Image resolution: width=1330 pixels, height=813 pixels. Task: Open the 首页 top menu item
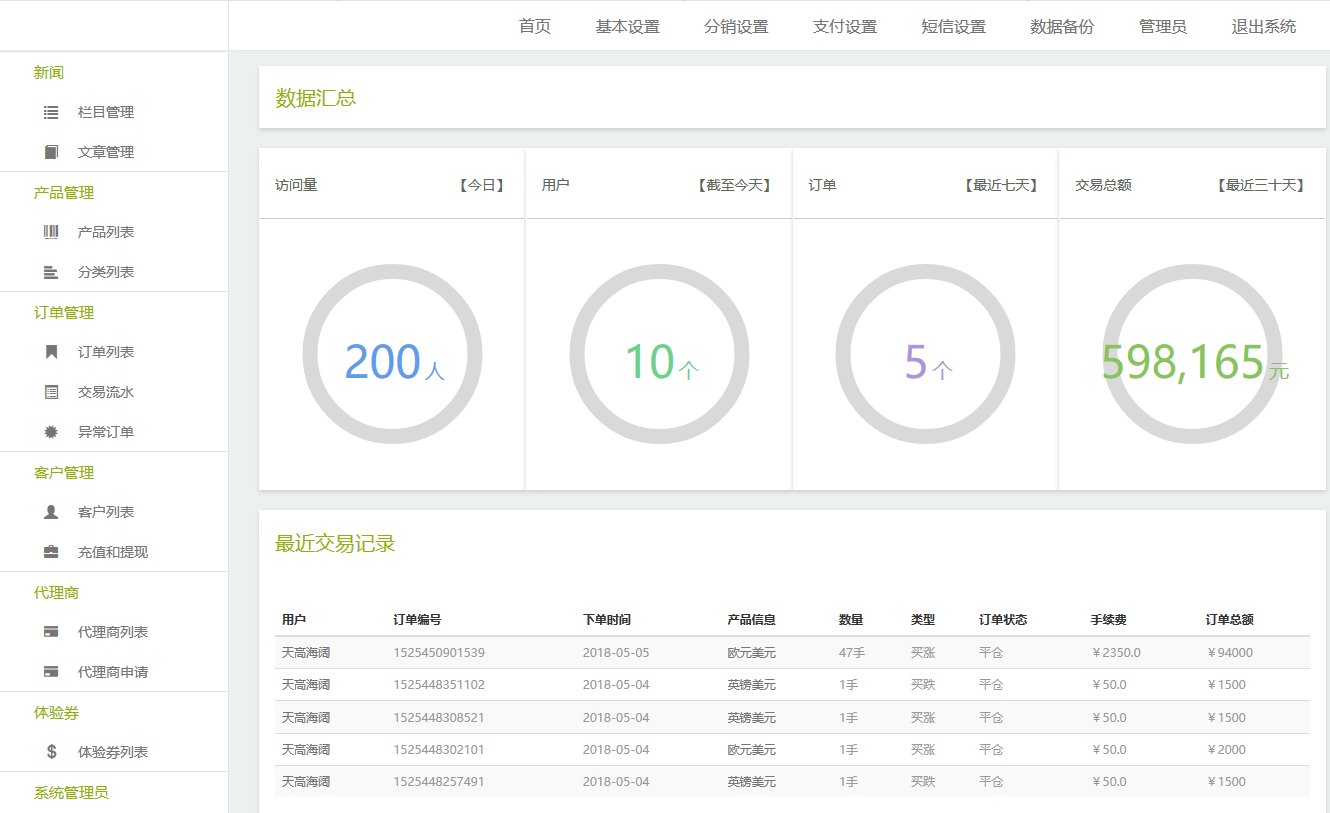[535, 26]
